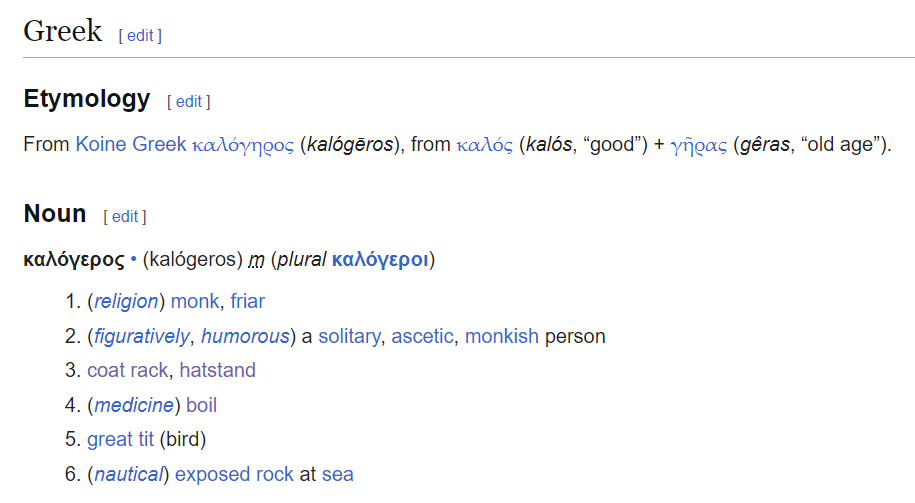Click the edit link next to Noun
The width and height of the screenshot is (915, 503).
[x=125, y=216]
